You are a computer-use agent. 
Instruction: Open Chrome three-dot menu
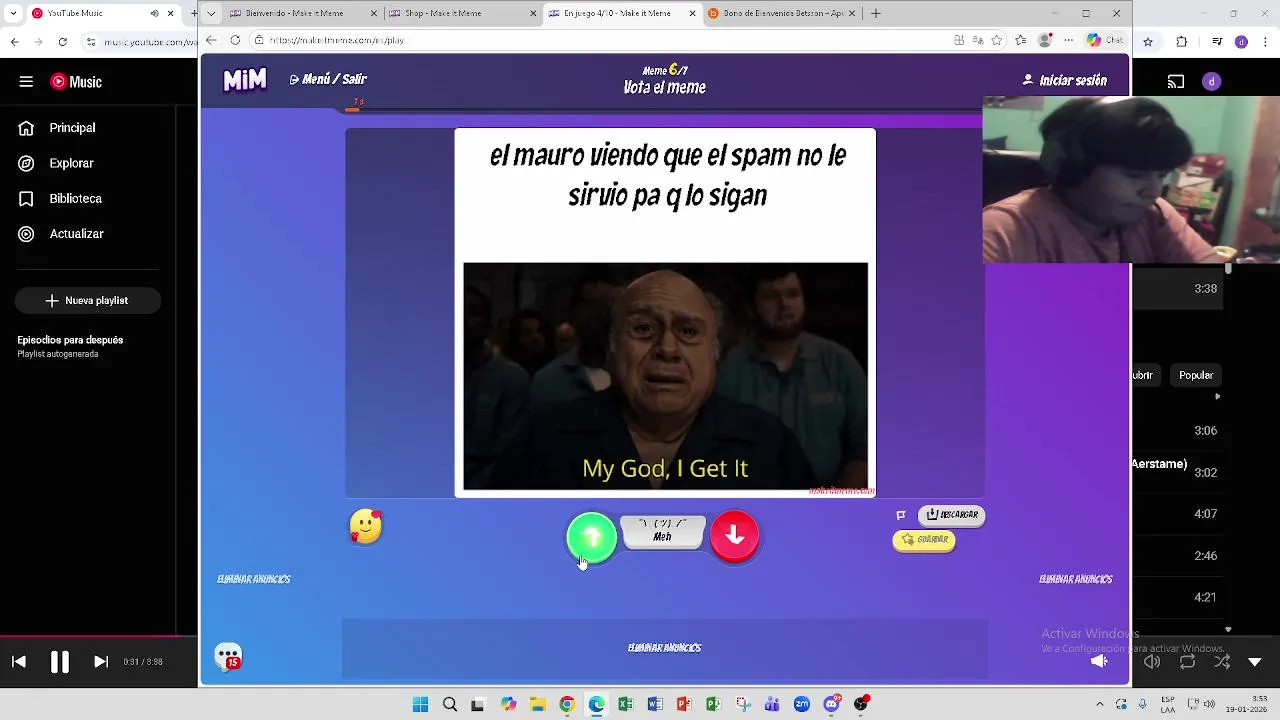pyautogui.click(x=1264, y=42)
